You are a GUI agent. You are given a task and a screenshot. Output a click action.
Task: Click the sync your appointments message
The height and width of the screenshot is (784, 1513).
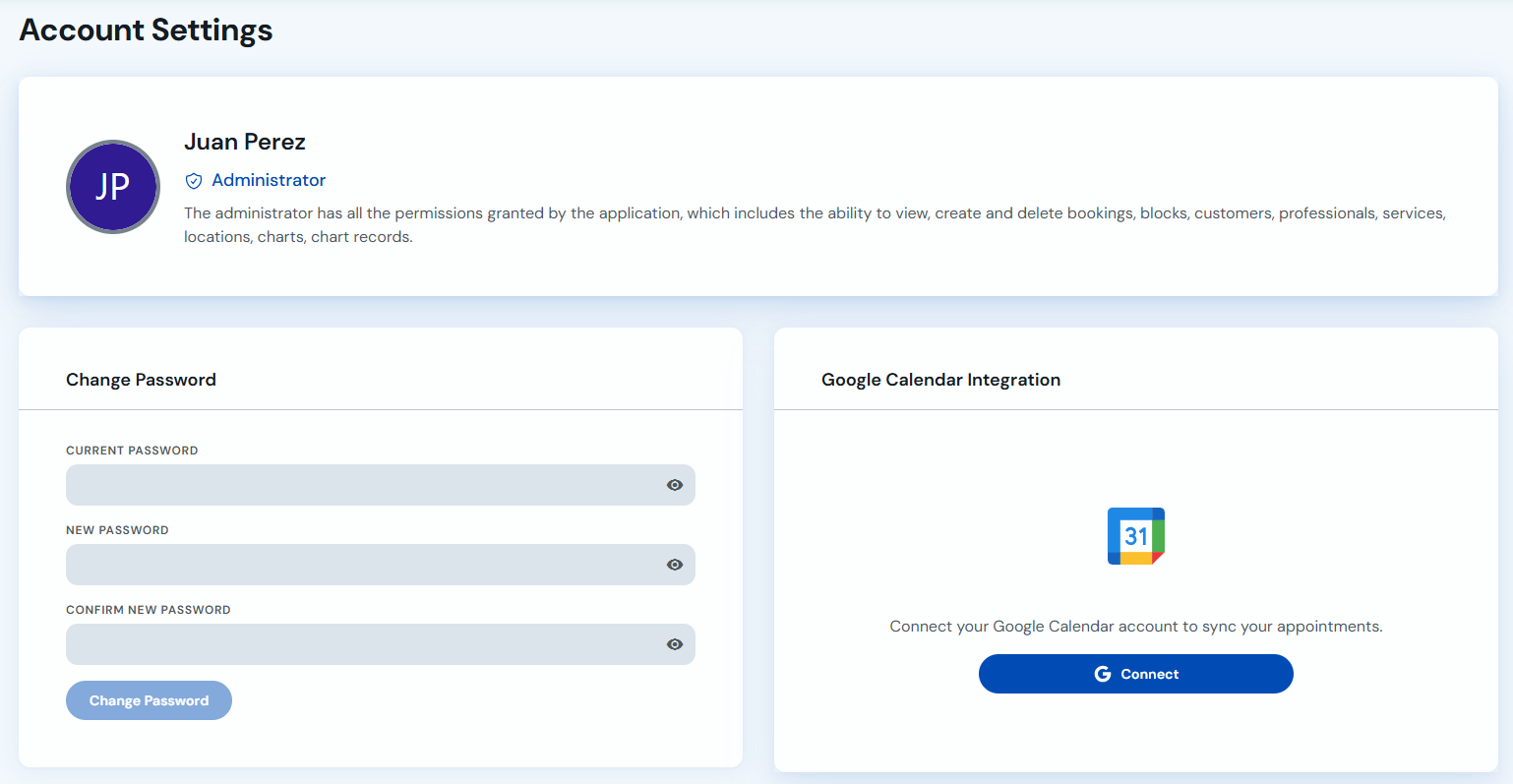coord(1136,627)
